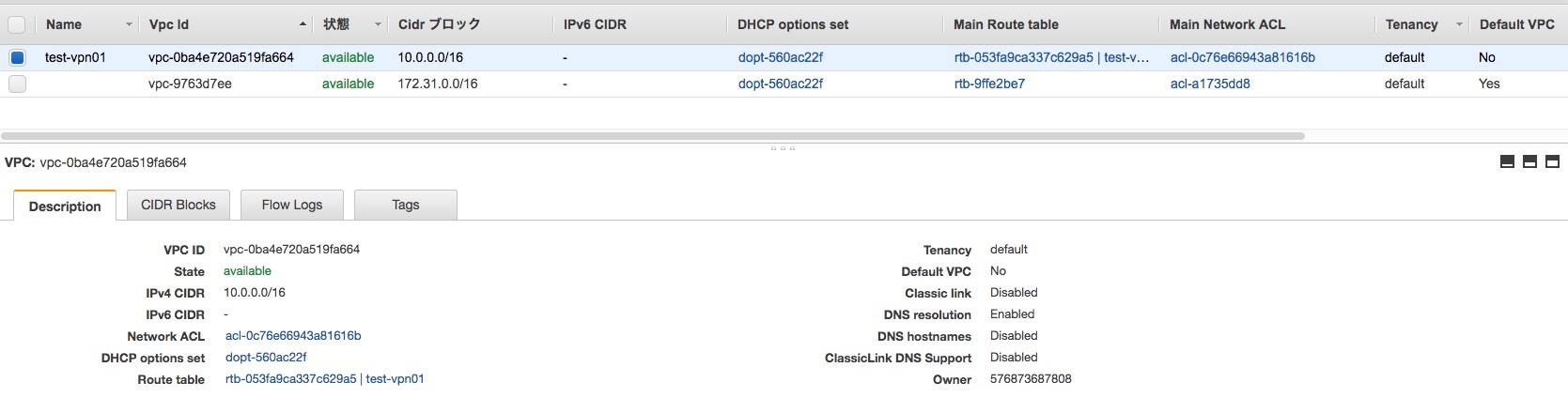Click the Main Route table column header
Image resolution: width=1568 pixels, height=413 pixels.
[1006, 24]
